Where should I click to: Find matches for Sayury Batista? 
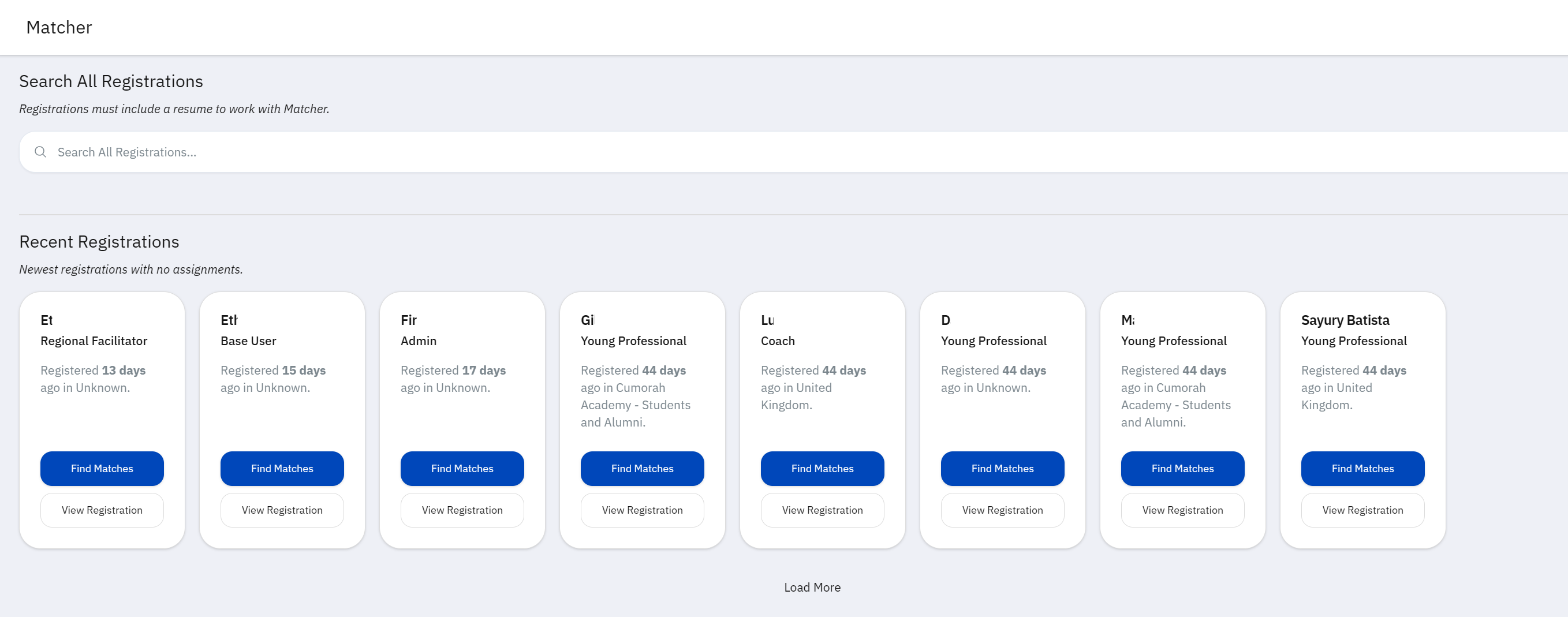pyautogui.click(x=1363, y=469)
